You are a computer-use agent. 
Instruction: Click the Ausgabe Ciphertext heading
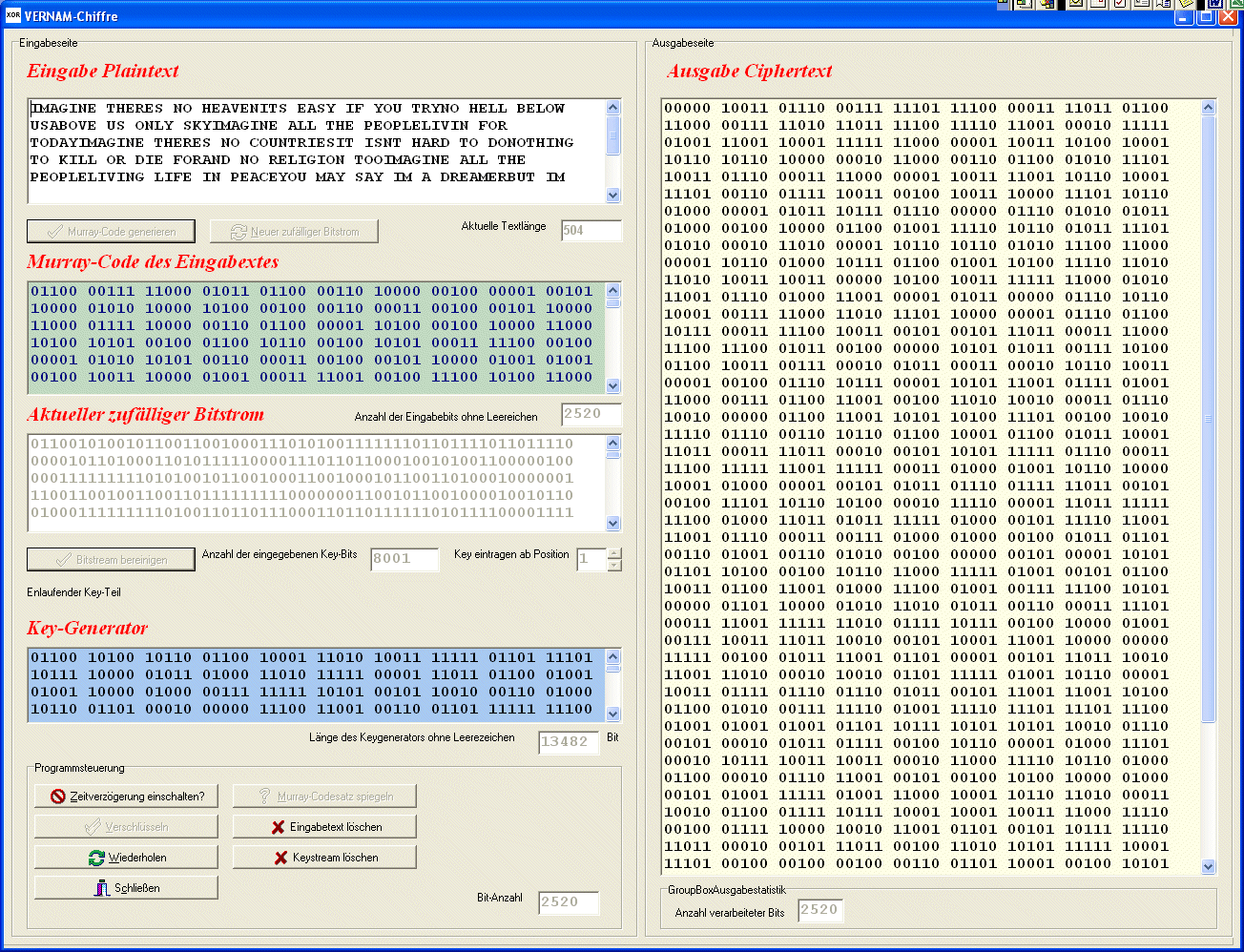(750, 71)
